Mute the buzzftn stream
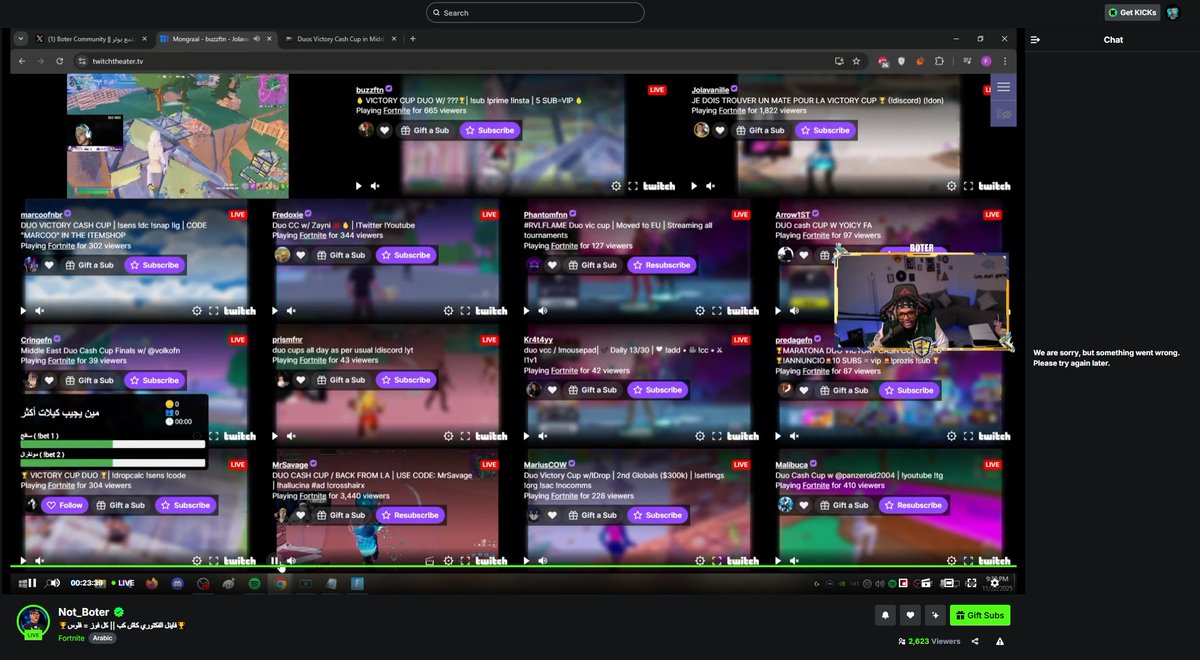The width and height of the screenshot is (1200, 660). pyautogui.click(x=375, y=186)
